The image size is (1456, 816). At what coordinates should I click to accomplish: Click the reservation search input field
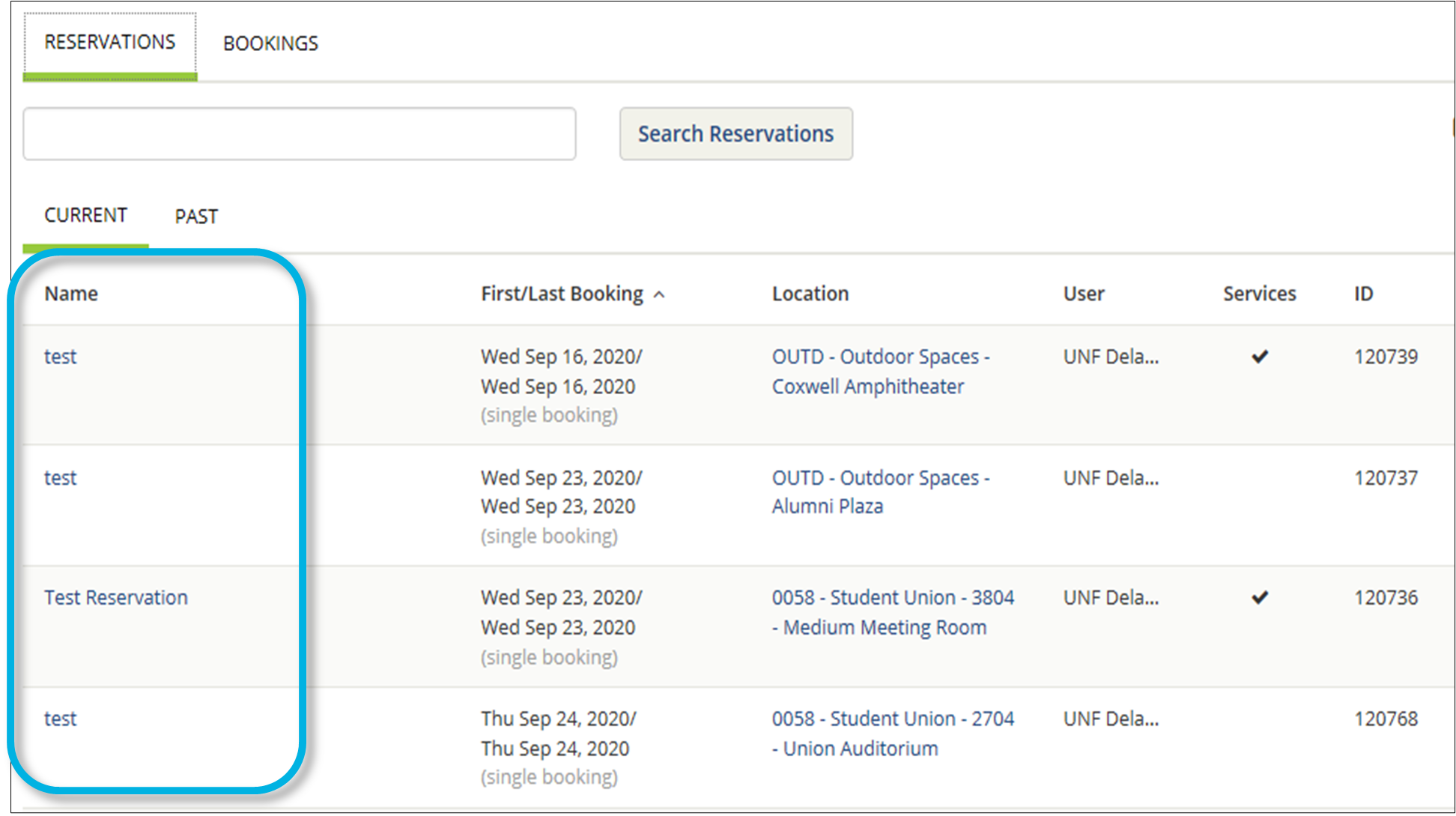point(300,134)
